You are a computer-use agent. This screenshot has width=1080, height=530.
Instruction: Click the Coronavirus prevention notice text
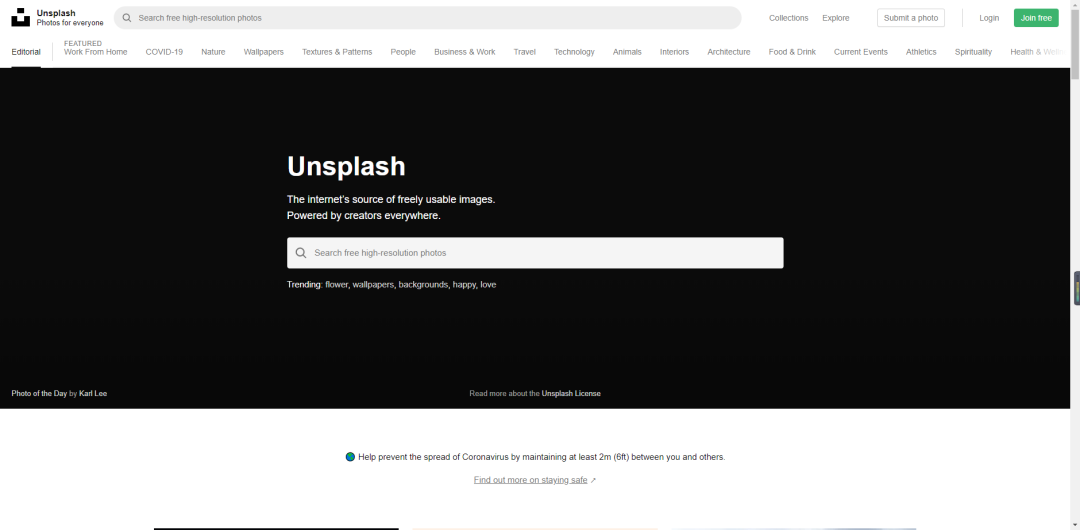[541, 457]
